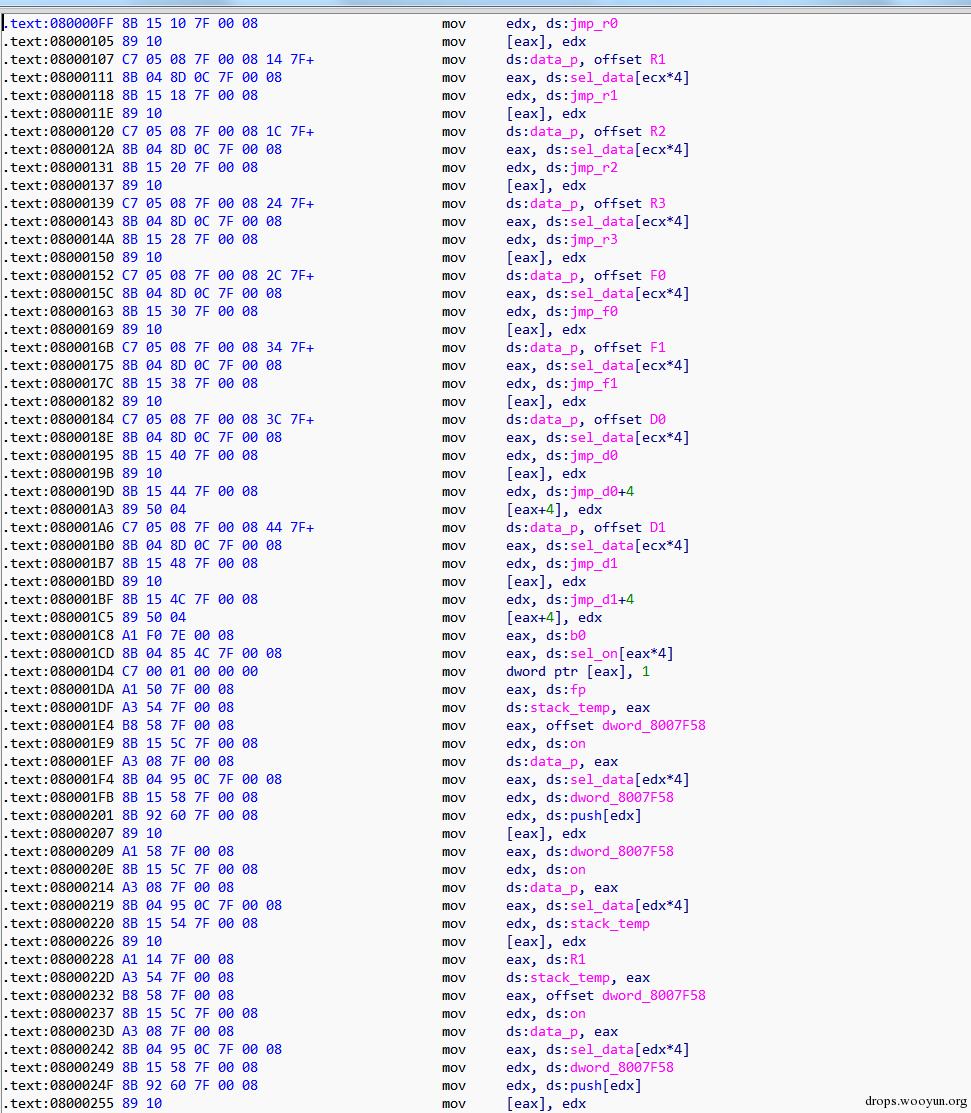971x1113 pixels.
Task: Select the b0 label in 'eax, ds:b0'
Action: coord(578,636)
